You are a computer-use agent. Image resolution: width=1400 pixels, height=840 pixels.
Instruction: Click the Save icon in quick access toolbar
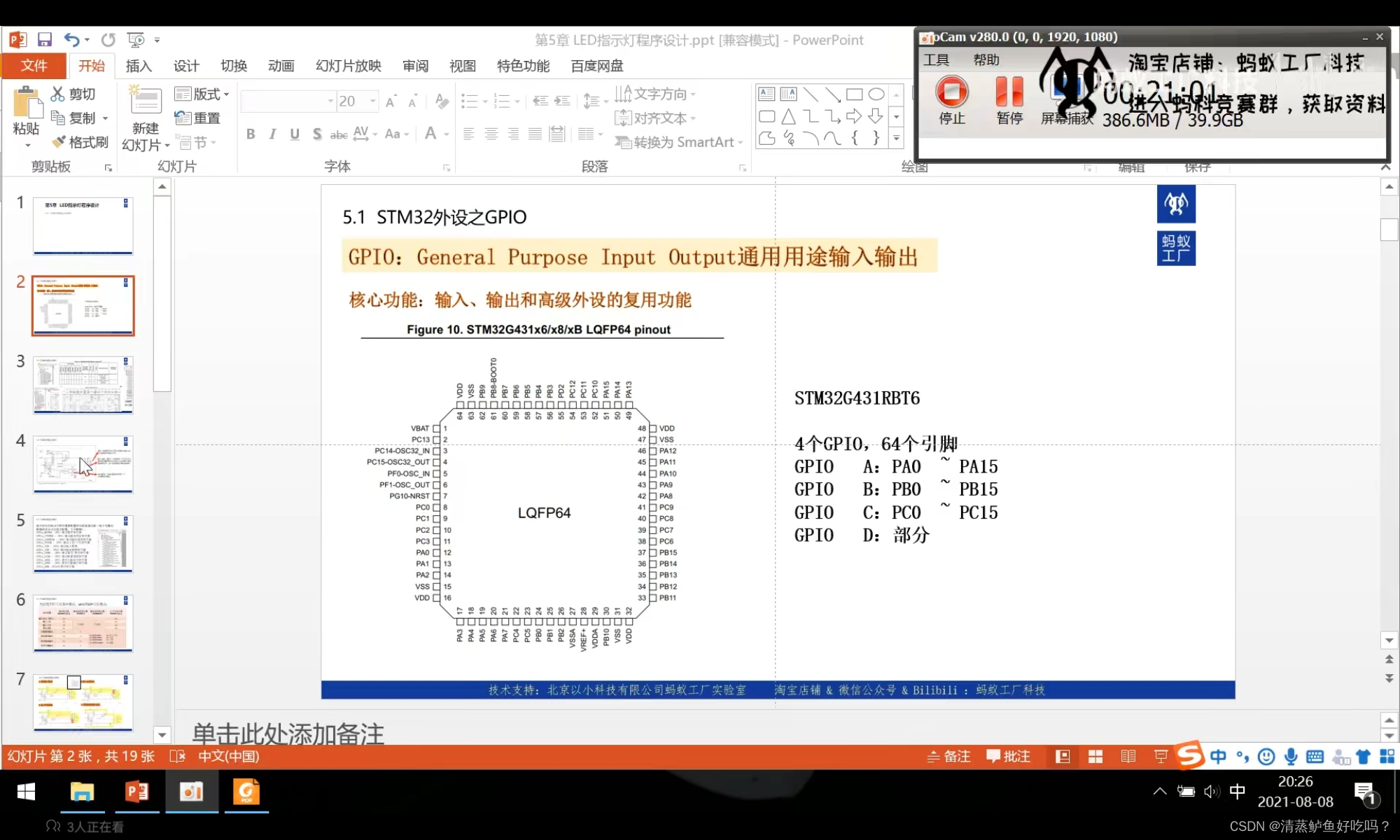coord(45,40)
